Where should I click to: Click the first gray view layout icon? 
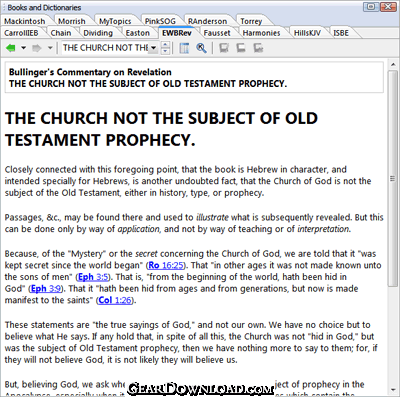pyautogui.click(x=224, y=48)
